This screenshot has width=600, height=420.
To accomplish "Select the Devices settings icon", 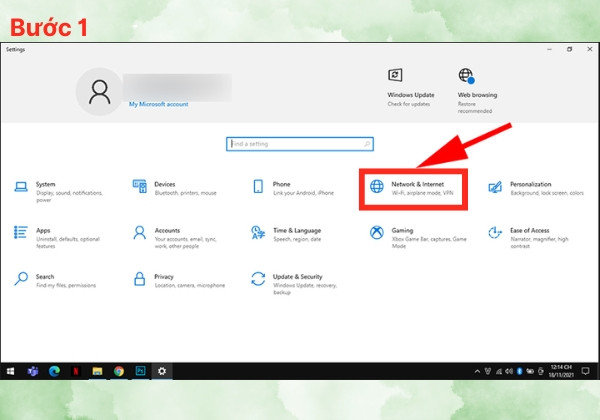I will [x=140, y=186].
